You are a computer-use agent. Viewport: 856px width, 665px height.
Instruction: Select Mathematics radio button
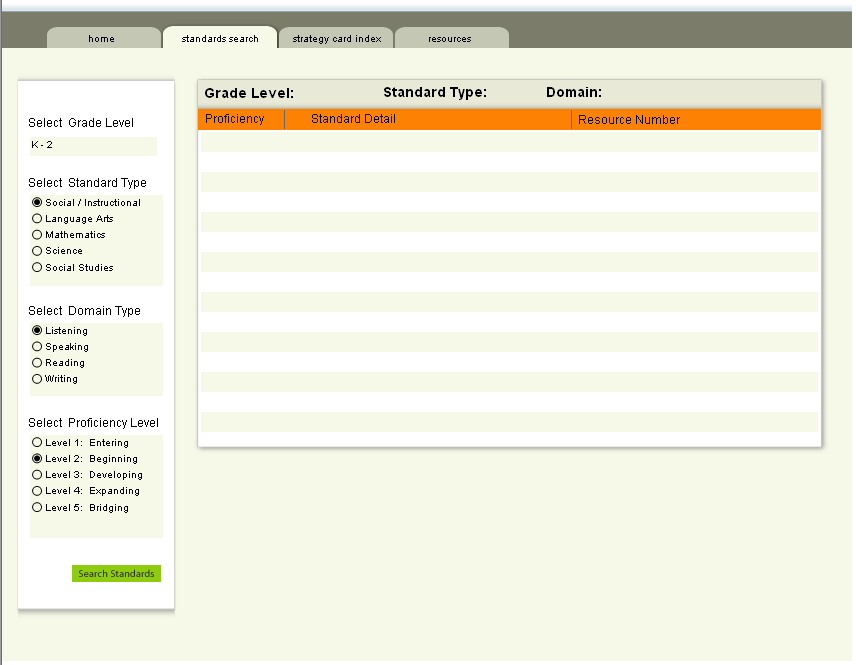click(x=37, y=235)
